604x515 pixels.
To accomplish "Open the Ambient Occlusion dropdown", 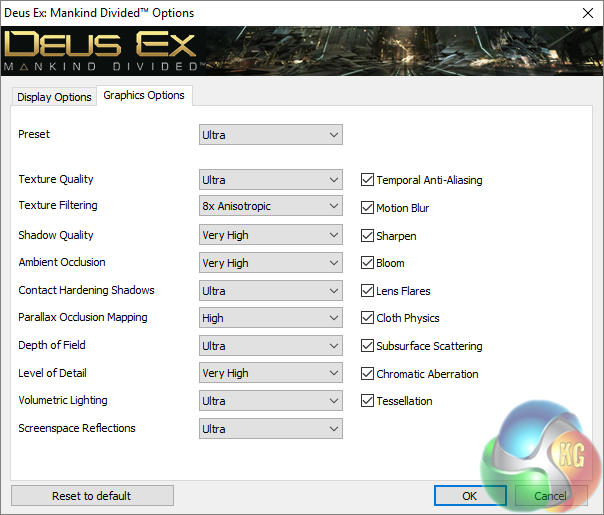I will click(270, 263).
